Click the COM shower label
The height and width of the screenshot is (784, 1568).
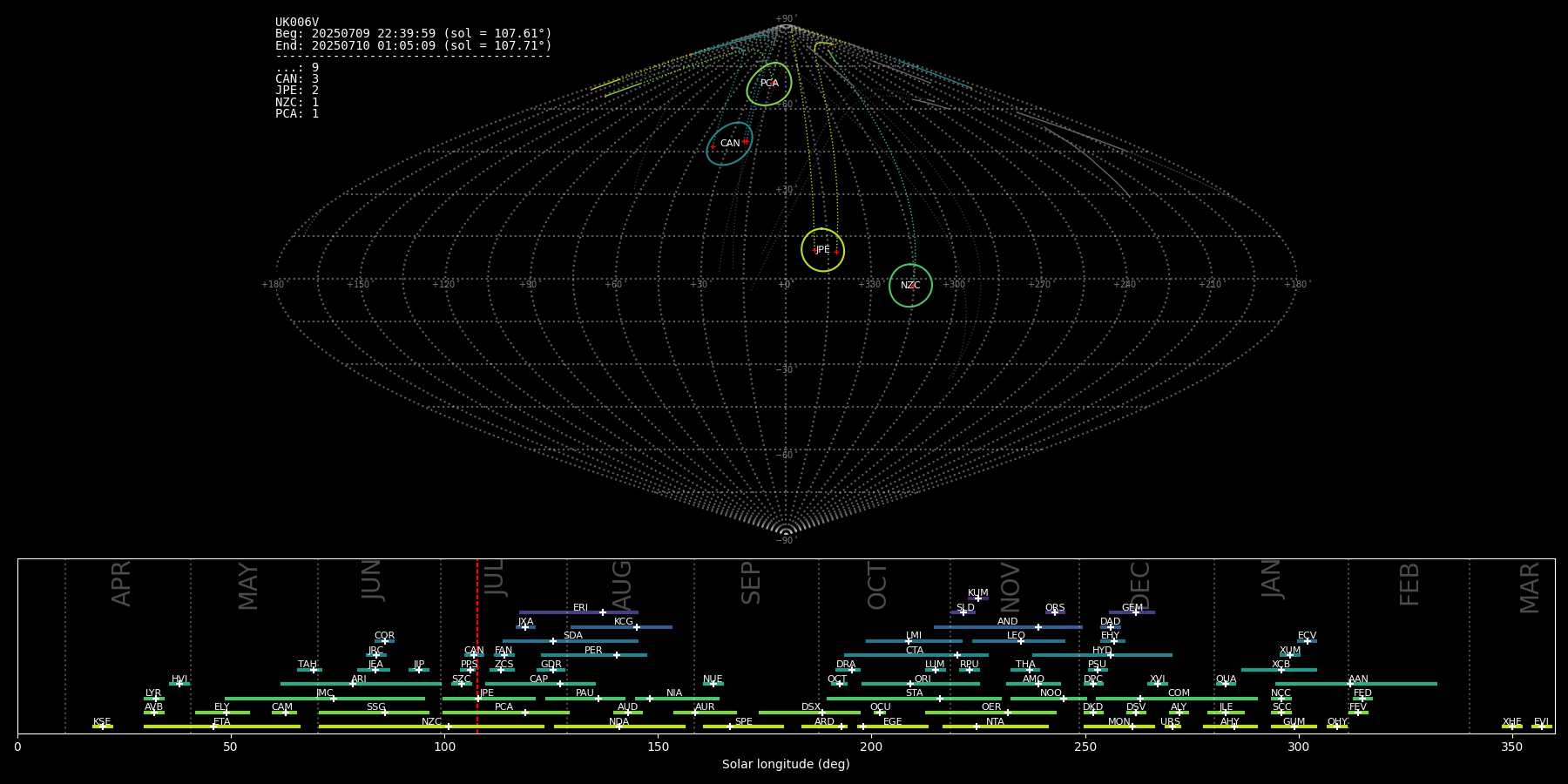click(1179, 693)
